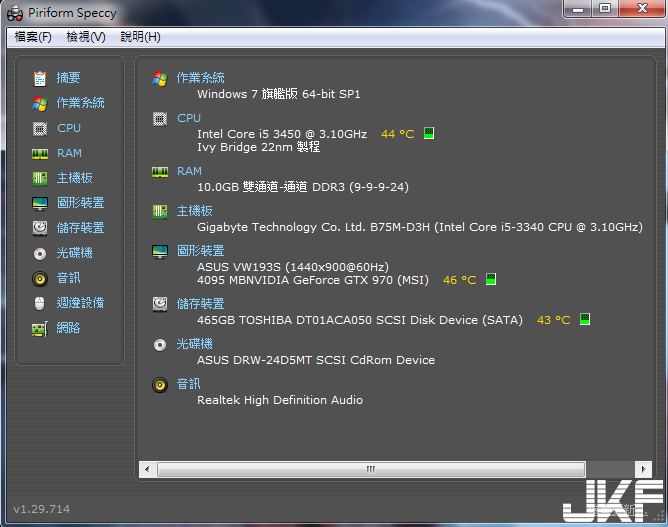Open the 說明(H) help menu
This screenshot has height=527, width=668.
(x=140, y=37)
